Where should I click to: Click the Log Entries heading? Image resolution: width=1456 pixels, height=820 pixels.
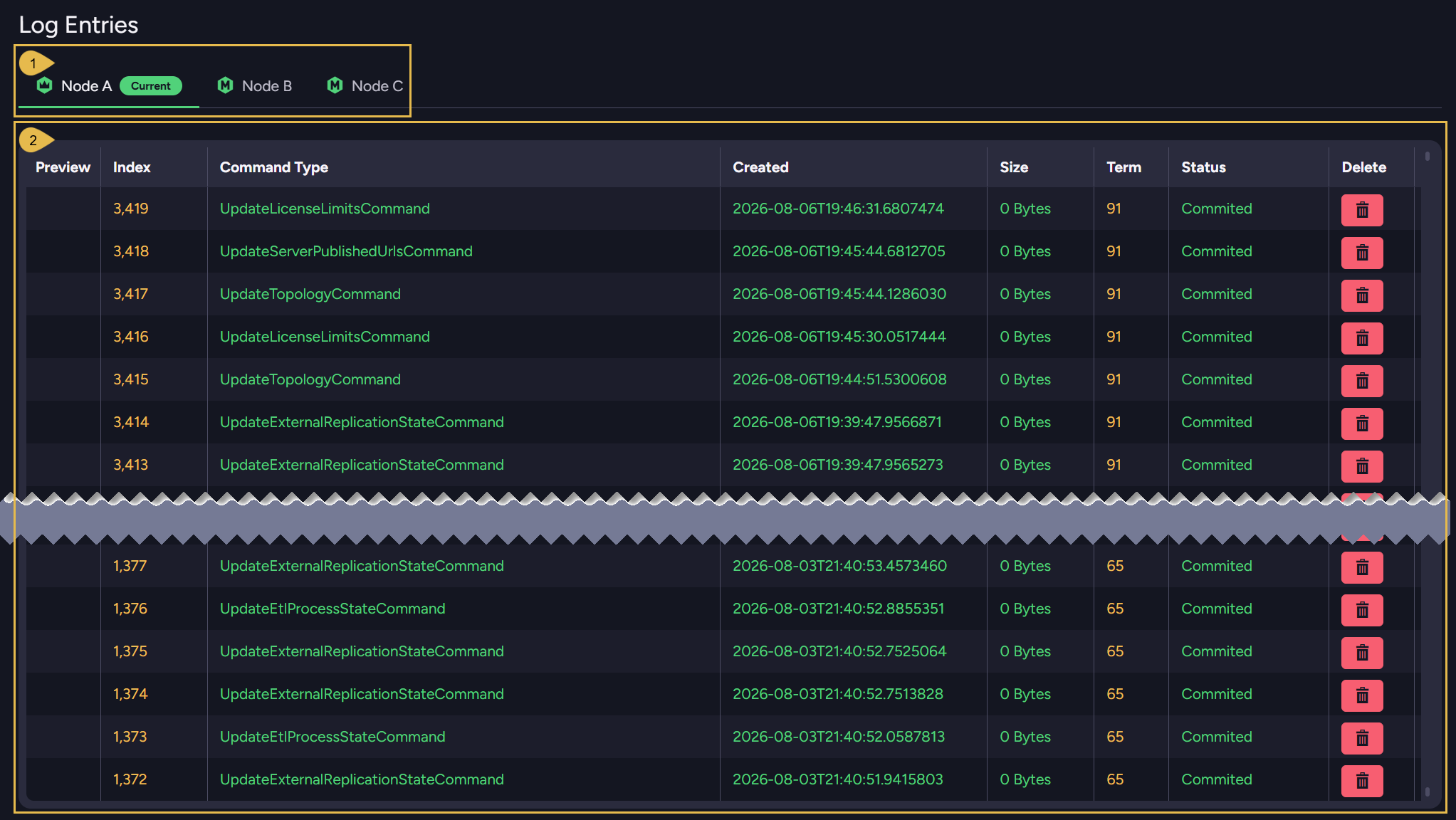click(x=78, y=25)
